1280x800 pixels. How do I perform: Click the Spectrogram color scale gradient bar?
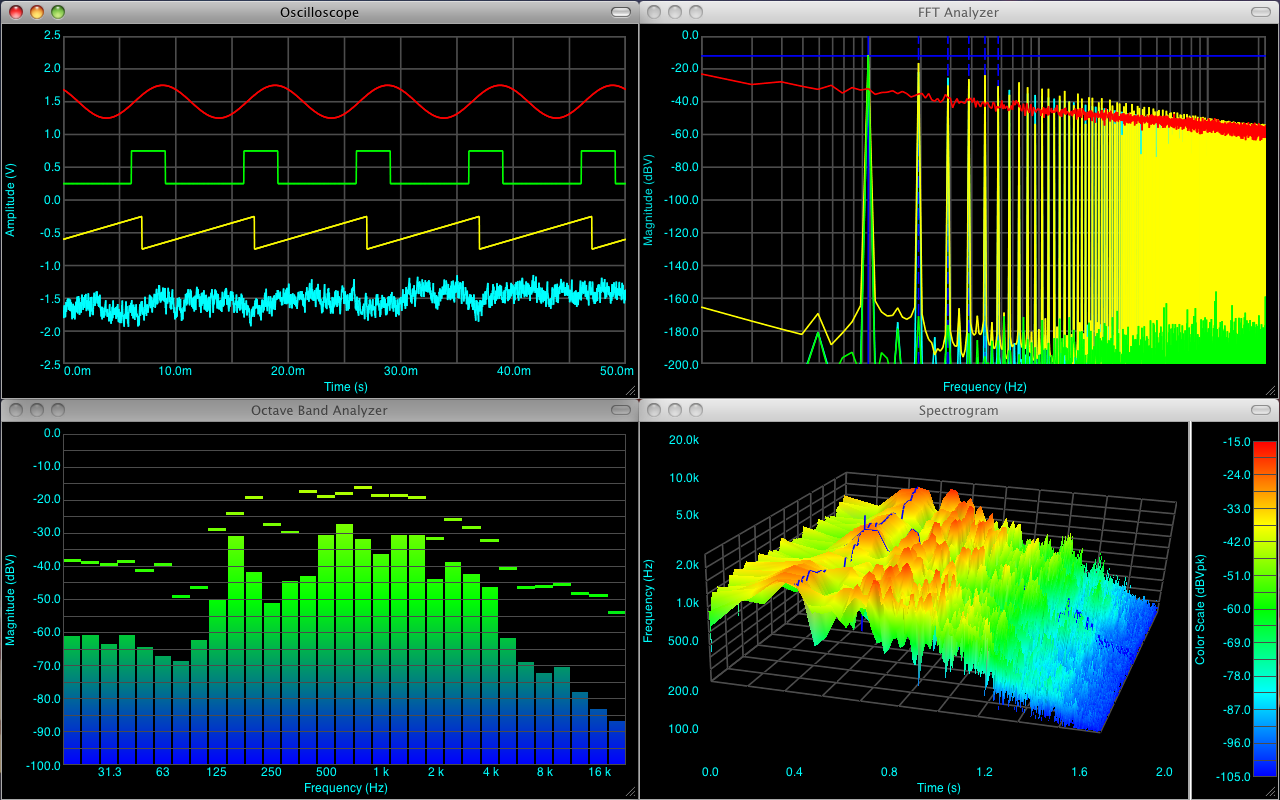click(1264, 608)
